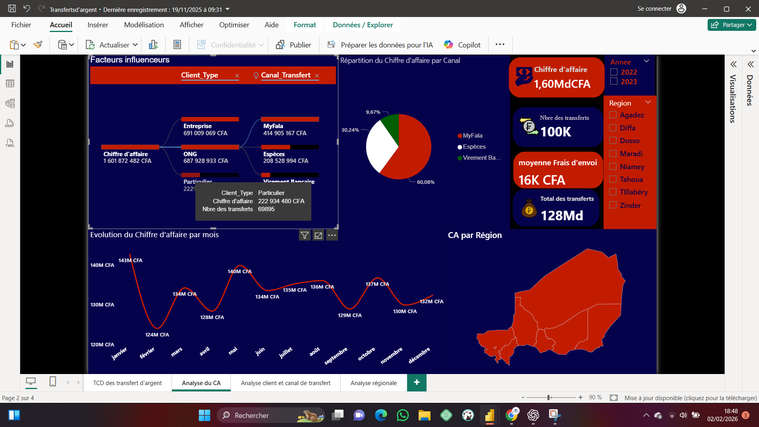
Task: Open the Modélisation ribbon tab
Action: (144, 25)
